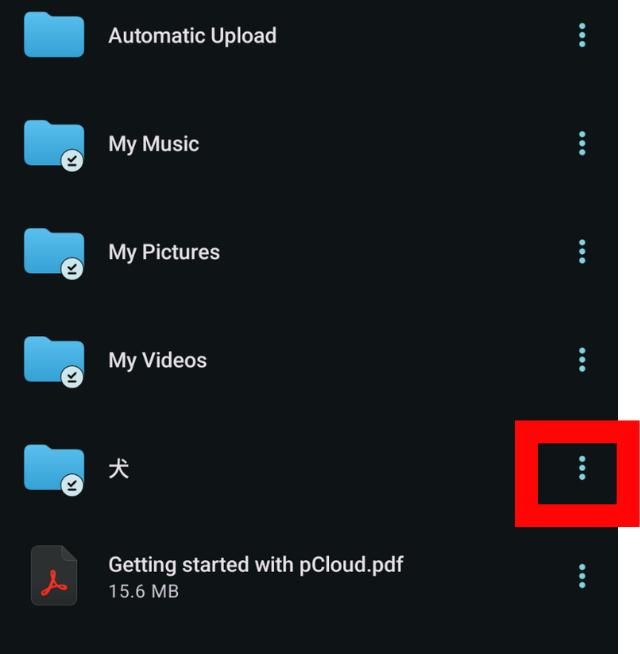Open three-dot menu for My Pictures
Viewport: 640px width, 654px height.
[582, 251]
